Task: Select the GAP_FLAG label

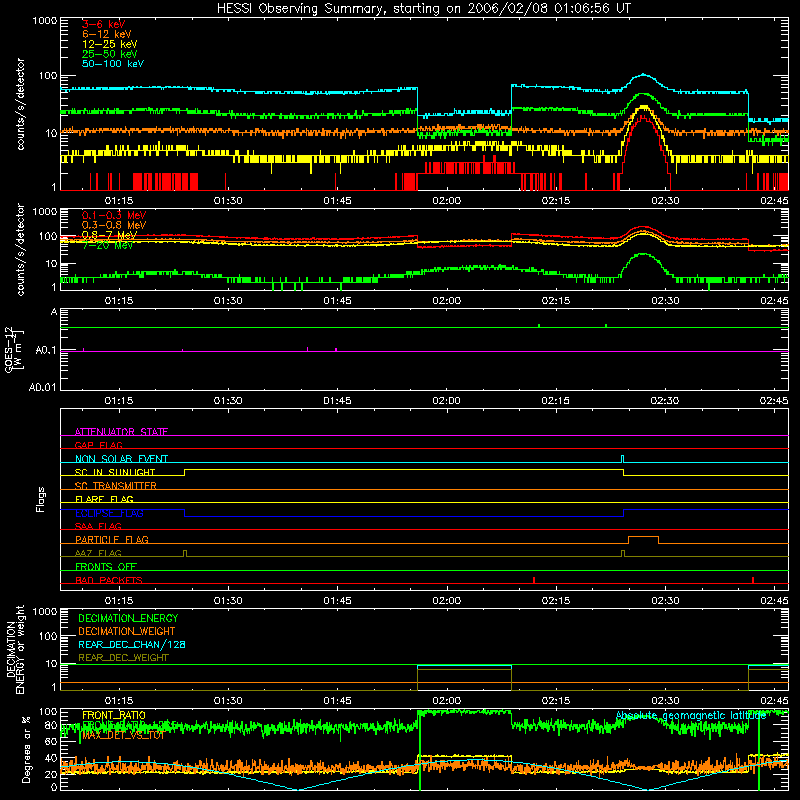Action: point(98,445)
